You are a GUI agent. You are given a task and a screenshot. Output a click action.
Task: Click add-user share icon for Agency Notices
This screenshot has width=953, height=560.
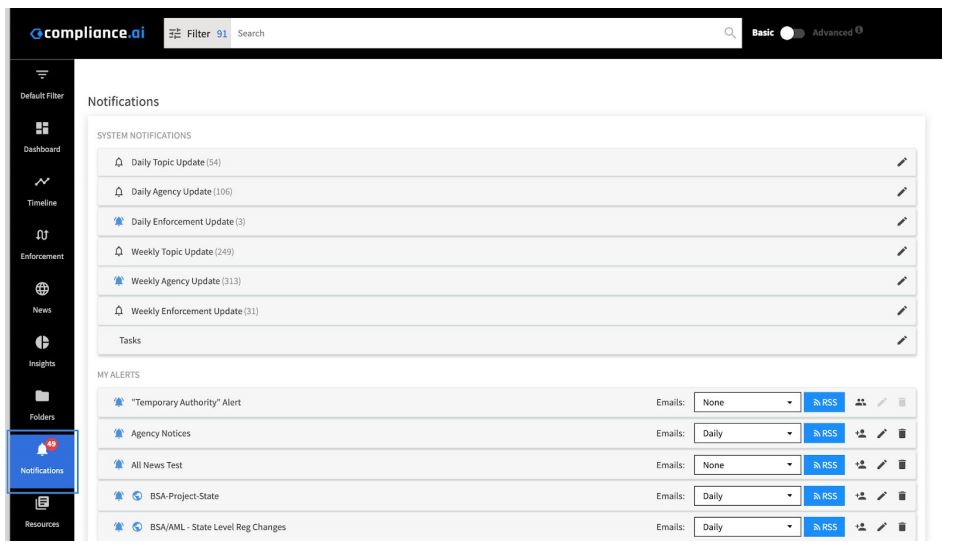861,434
